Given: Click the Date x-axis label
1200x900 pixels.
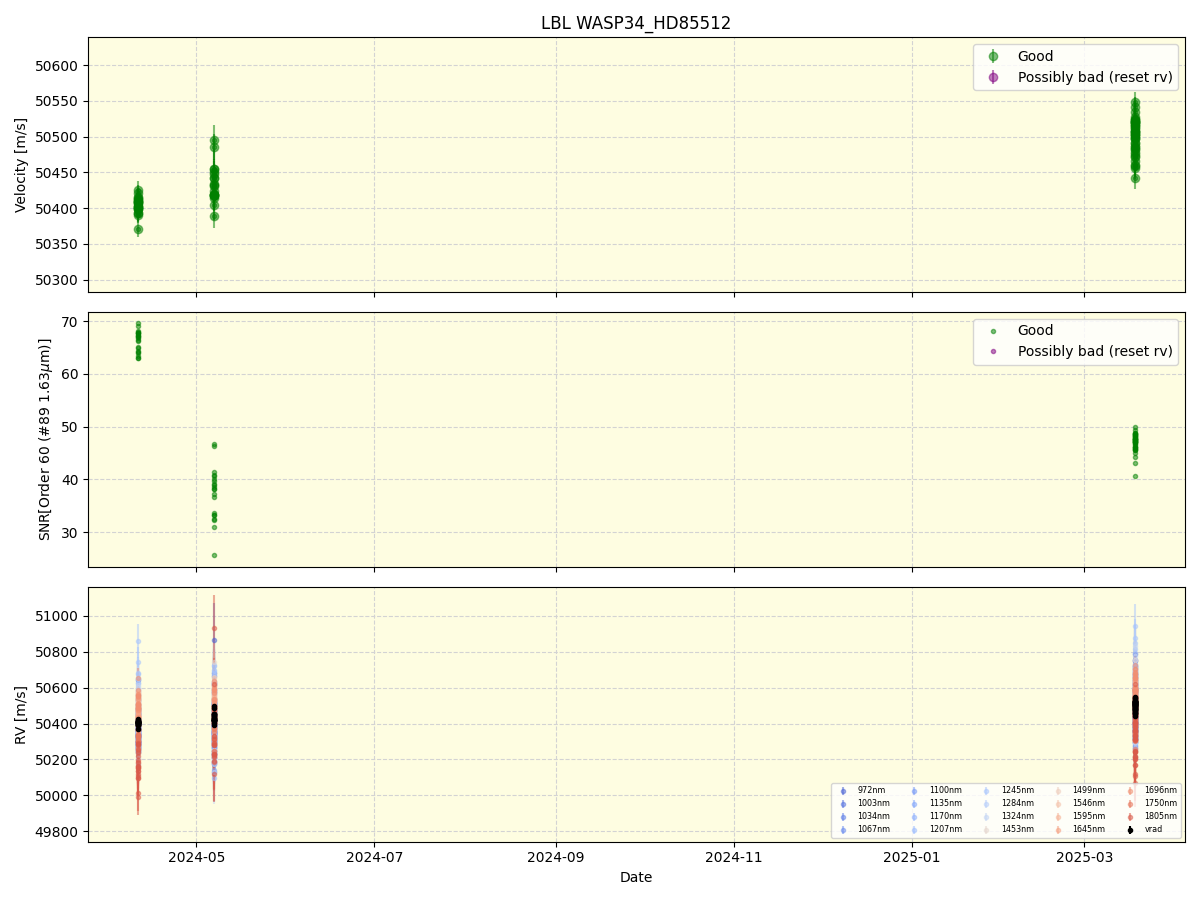Looking at the screenshot, I should tap(636, 877).
